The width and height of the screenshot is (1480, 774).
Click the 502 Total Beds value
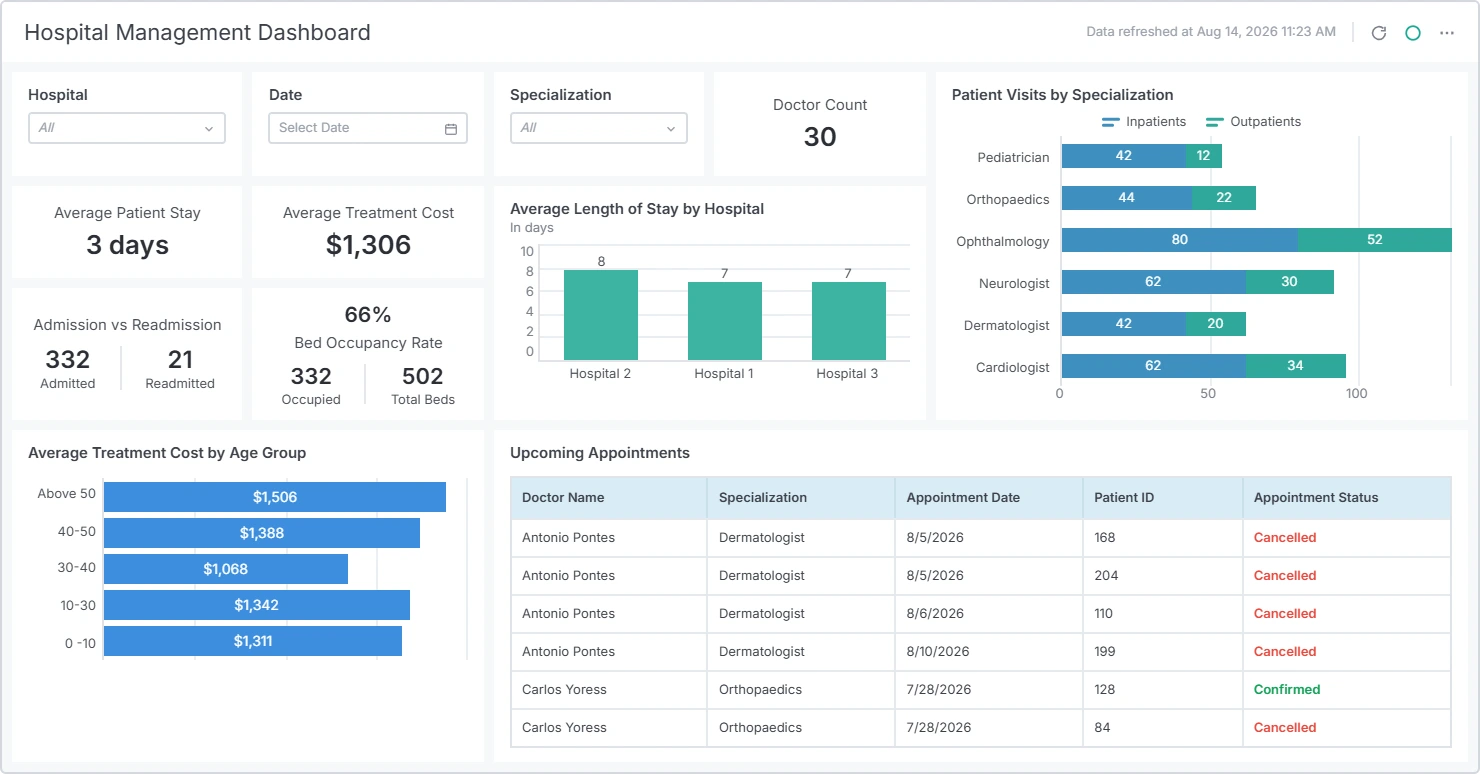pos(423,377)
